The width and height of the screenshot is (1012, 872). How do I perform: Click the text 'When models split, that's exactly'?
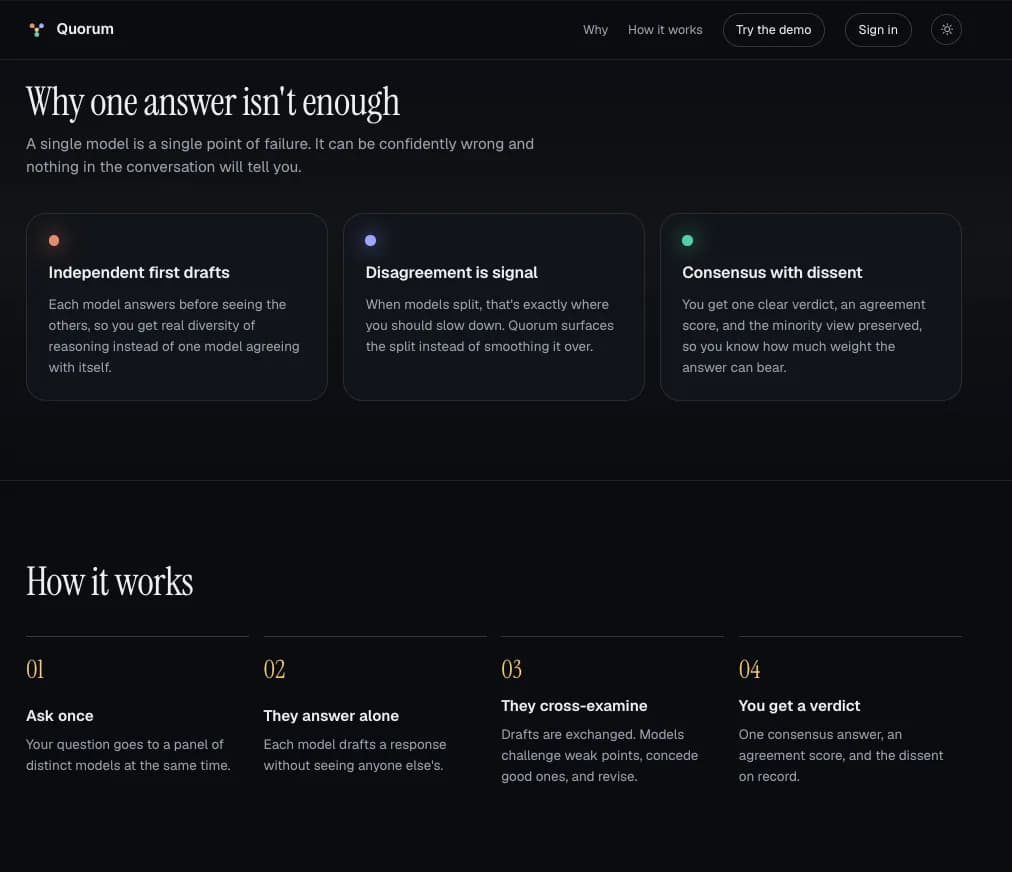click(490, 325)
